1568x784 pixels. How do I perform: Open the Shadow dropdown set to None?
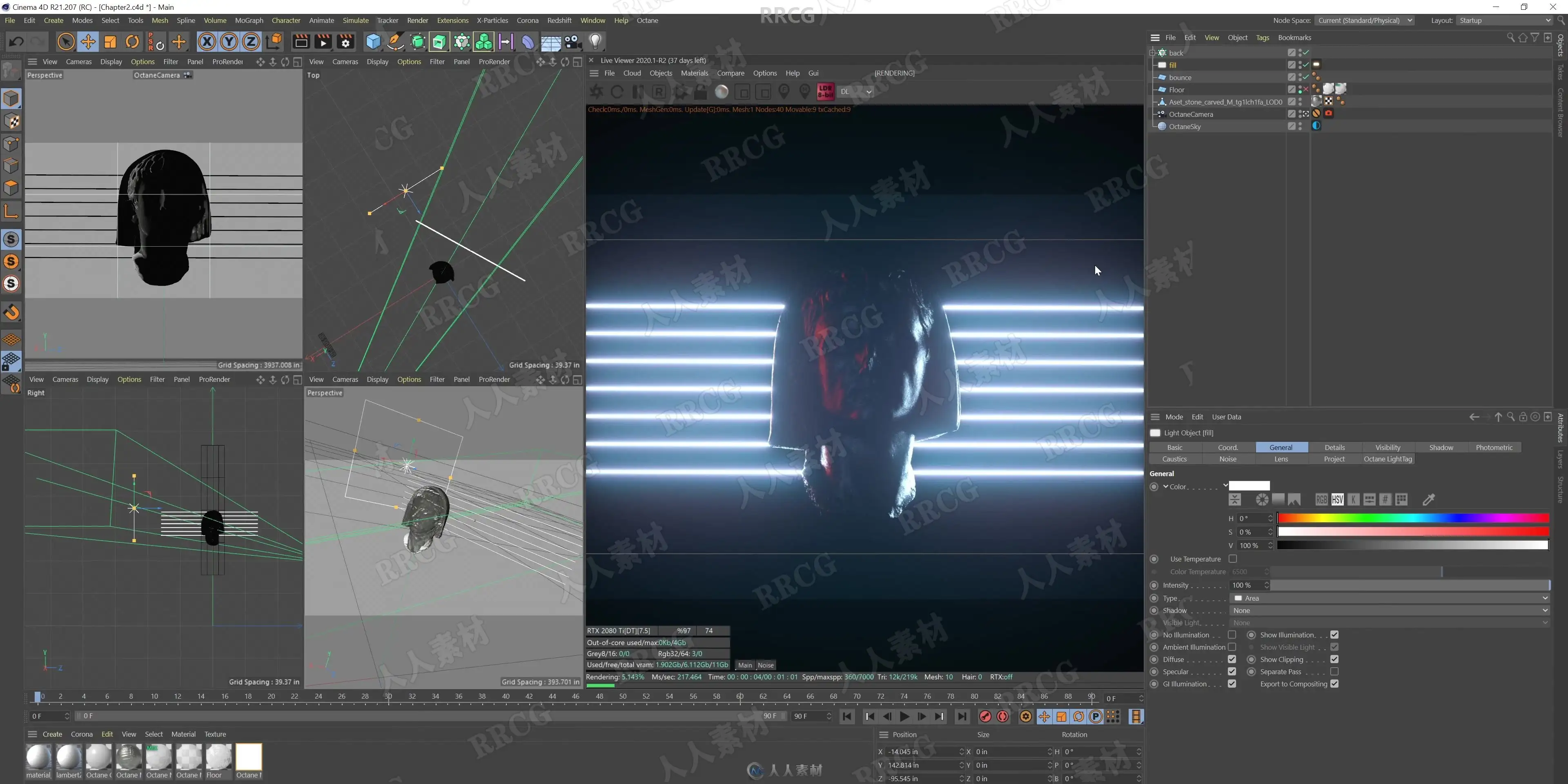pyautogui.click(x=1390, y=610)
